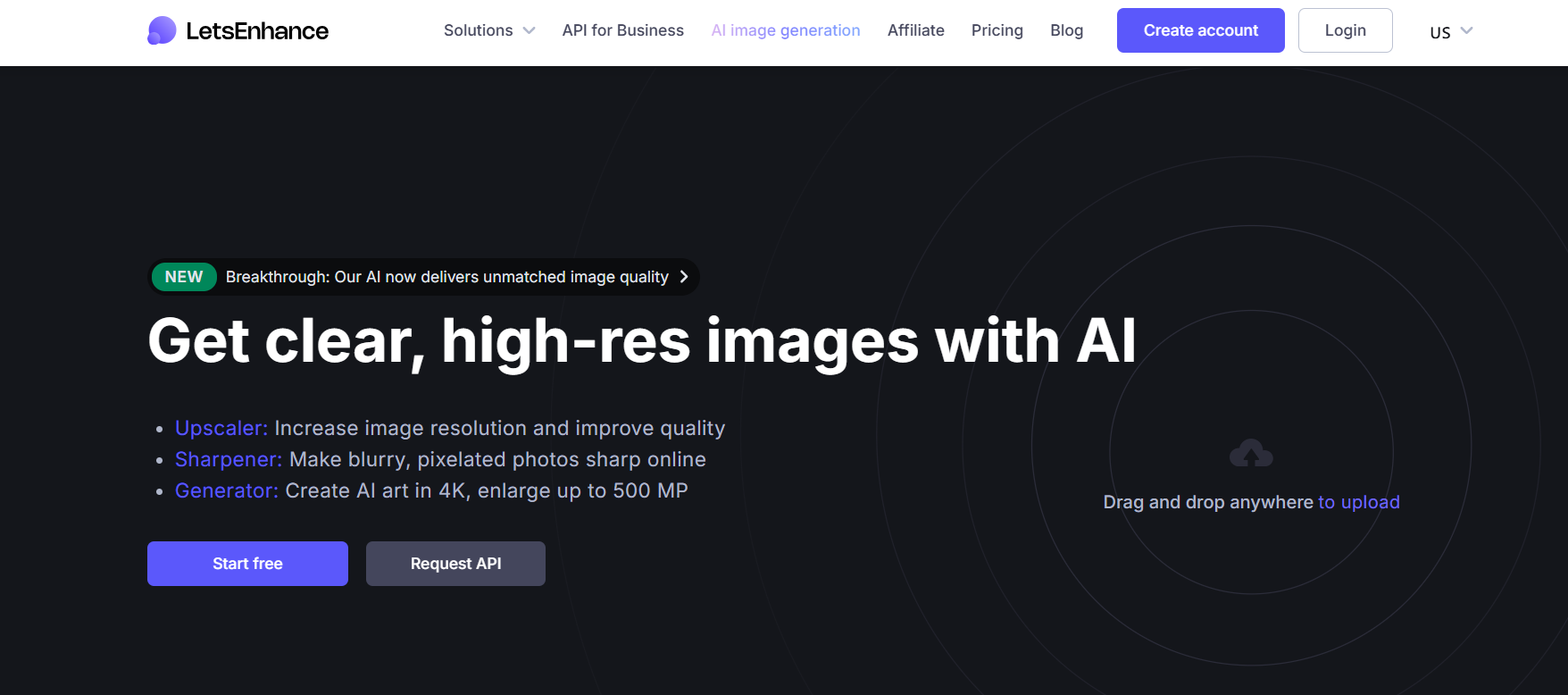1568x695 pixels.
Task: Expand the Solutions menu chevron
Action: [x=529, y=30]
